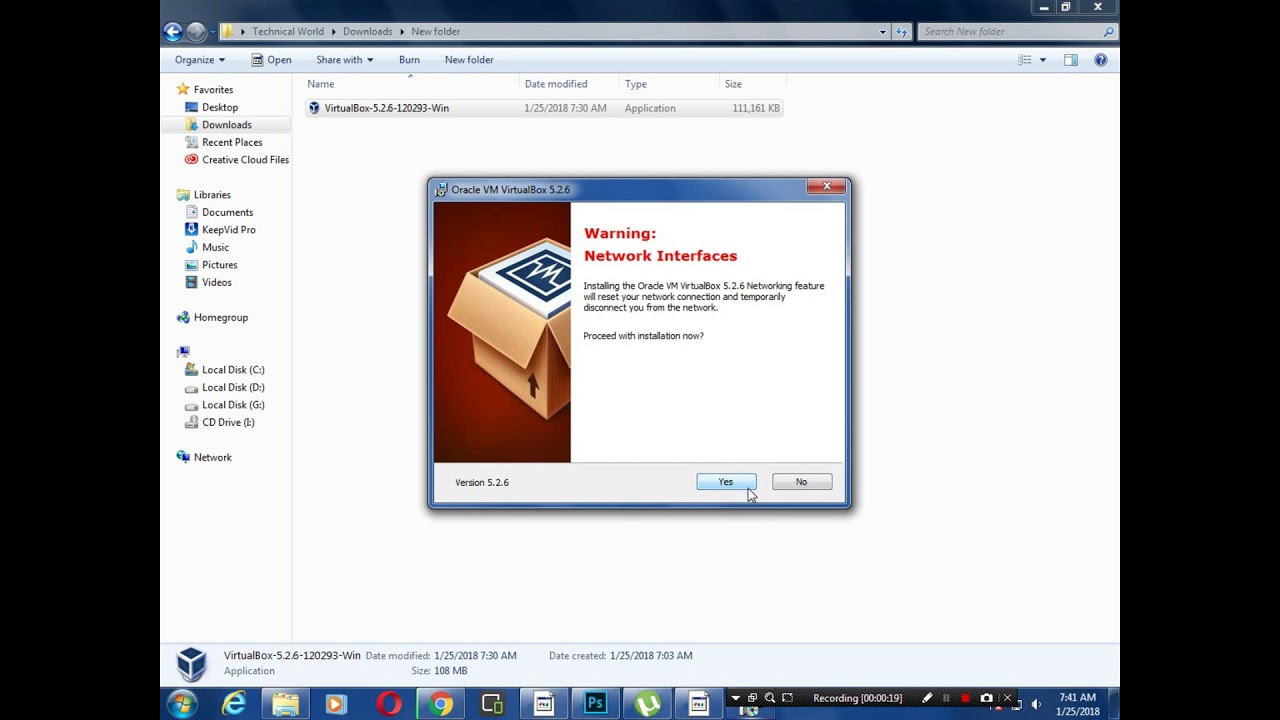Open Creative Cloud Files
The width and height of the screenshot is (1280, 720).
pyautogui.click(x=245, y=160)
